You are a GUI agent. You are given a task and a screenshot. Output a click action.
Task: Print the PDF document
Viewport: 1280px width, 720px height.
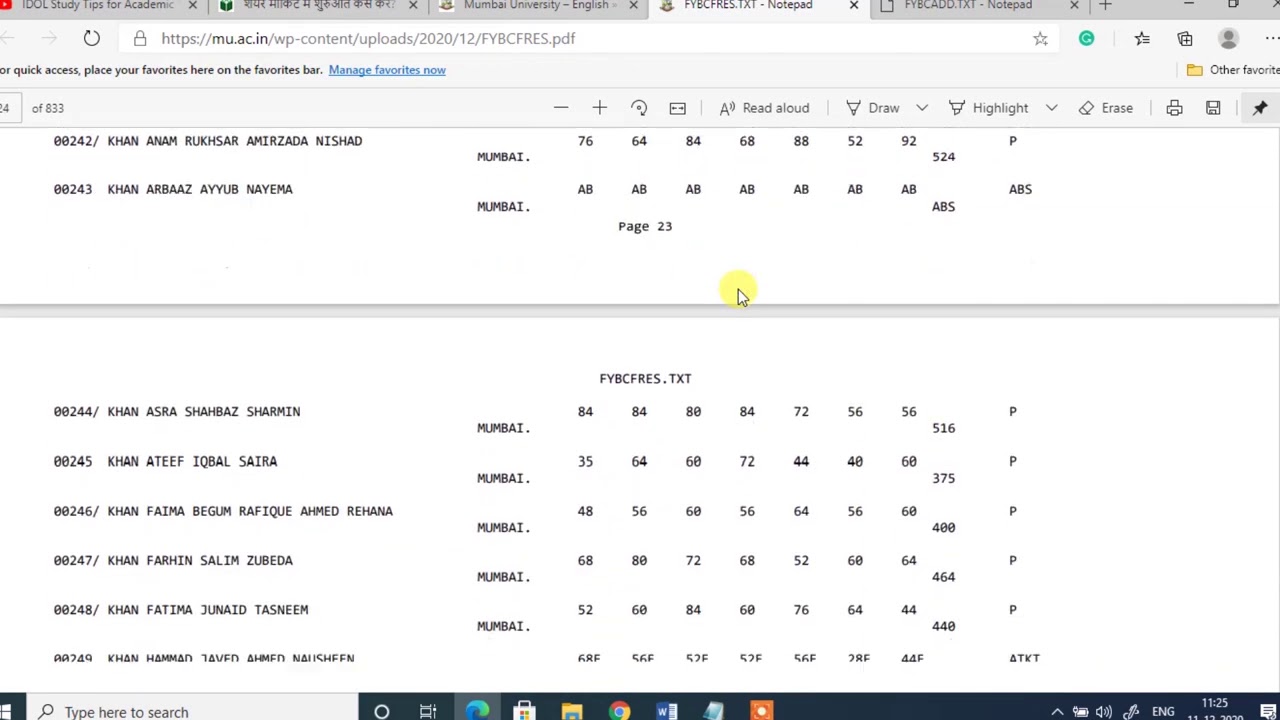point(1174,108)
